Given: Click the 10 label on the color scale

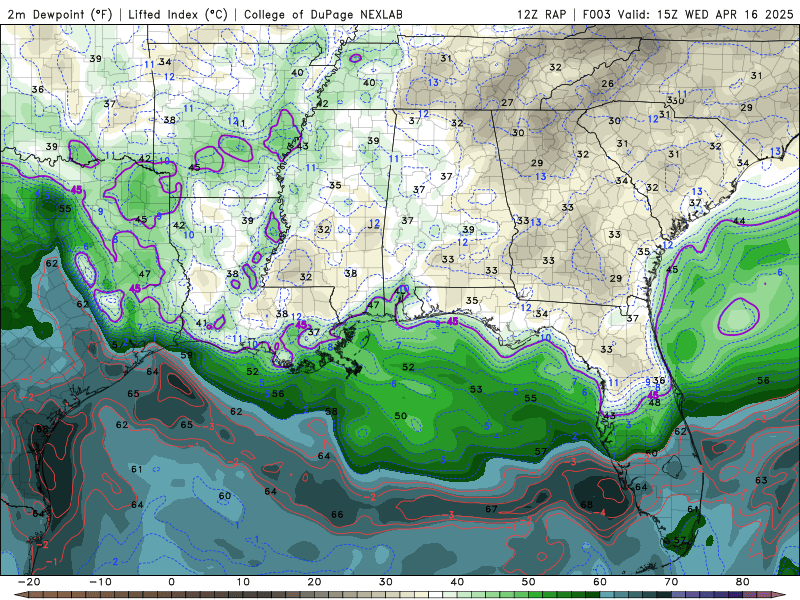Looking at the screenshot, I should point(243,582).
